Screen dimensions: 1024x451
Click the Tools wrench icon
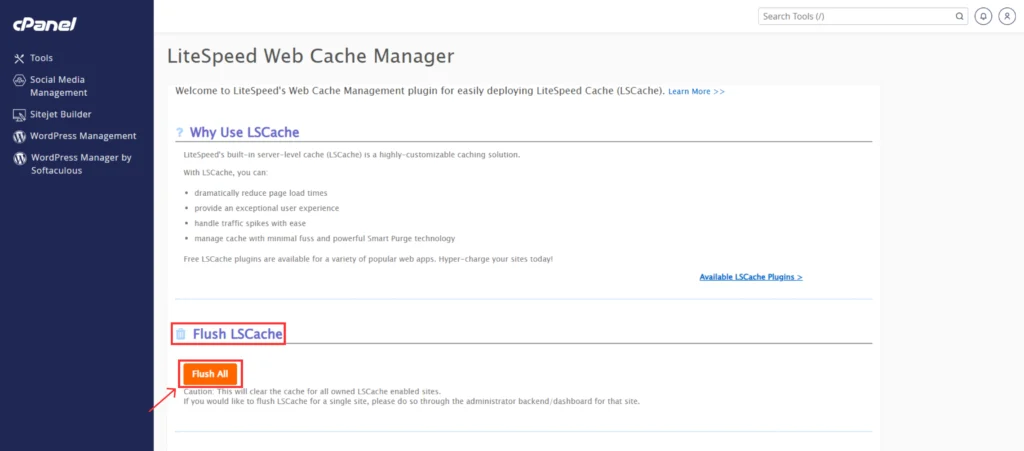(x=19, y=58)
